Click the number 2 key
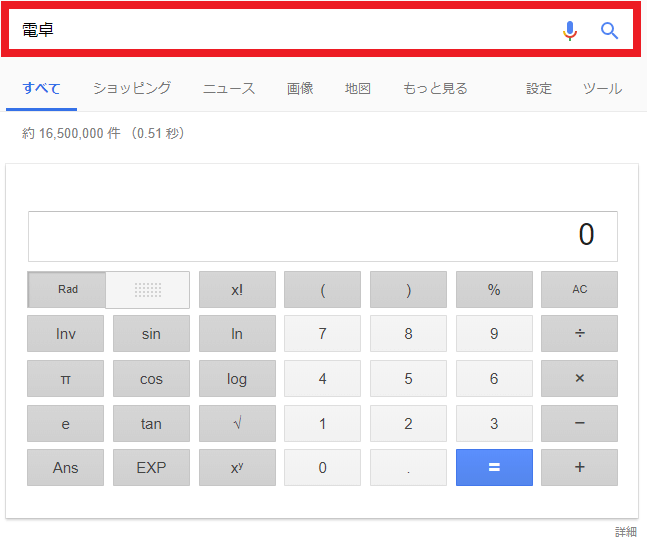 pyautogui.click(x=408, y=423)
